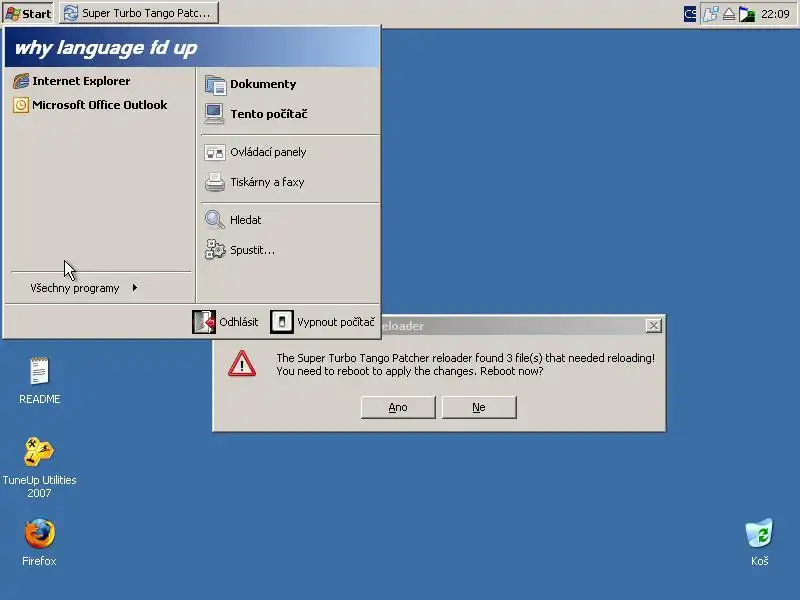Select the README desktop icon
Image resolution: width=800 pixels, height=600 pixels.
39,381
